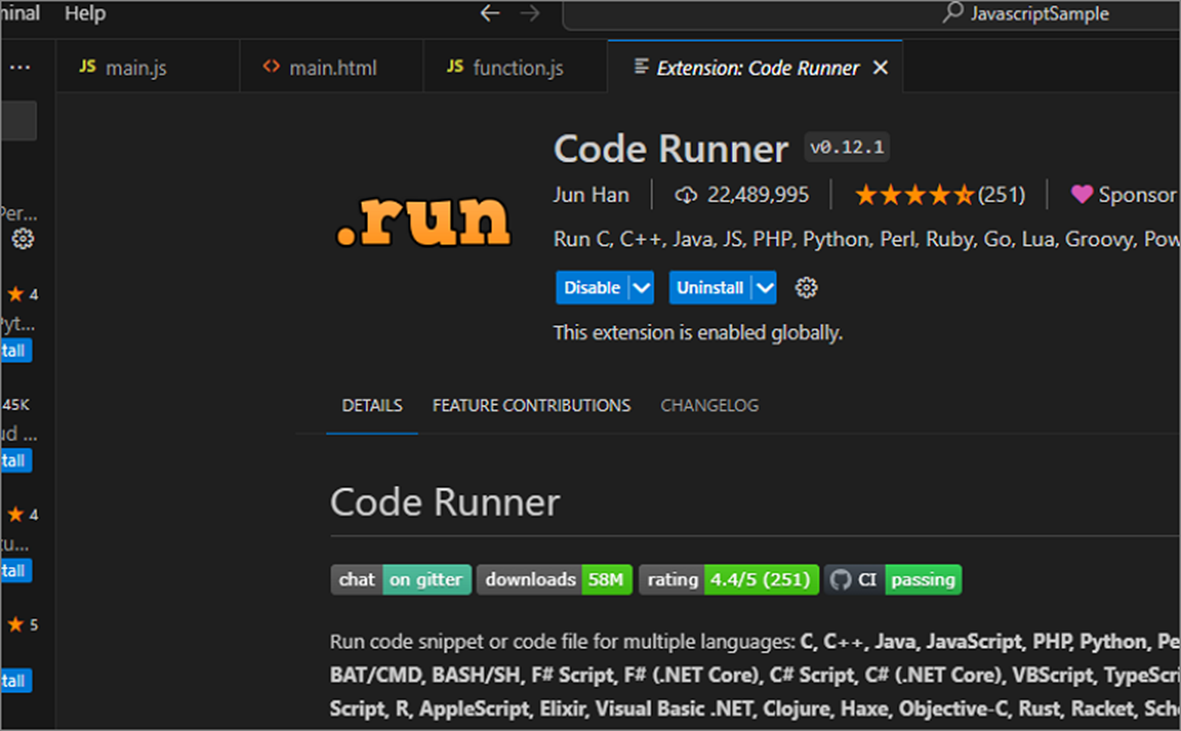Image resolution: width=1181 pixels, height=731 pixels.
Task: Click the install count cloud icon
Action: pyautogui.click(x=685, y=195)
